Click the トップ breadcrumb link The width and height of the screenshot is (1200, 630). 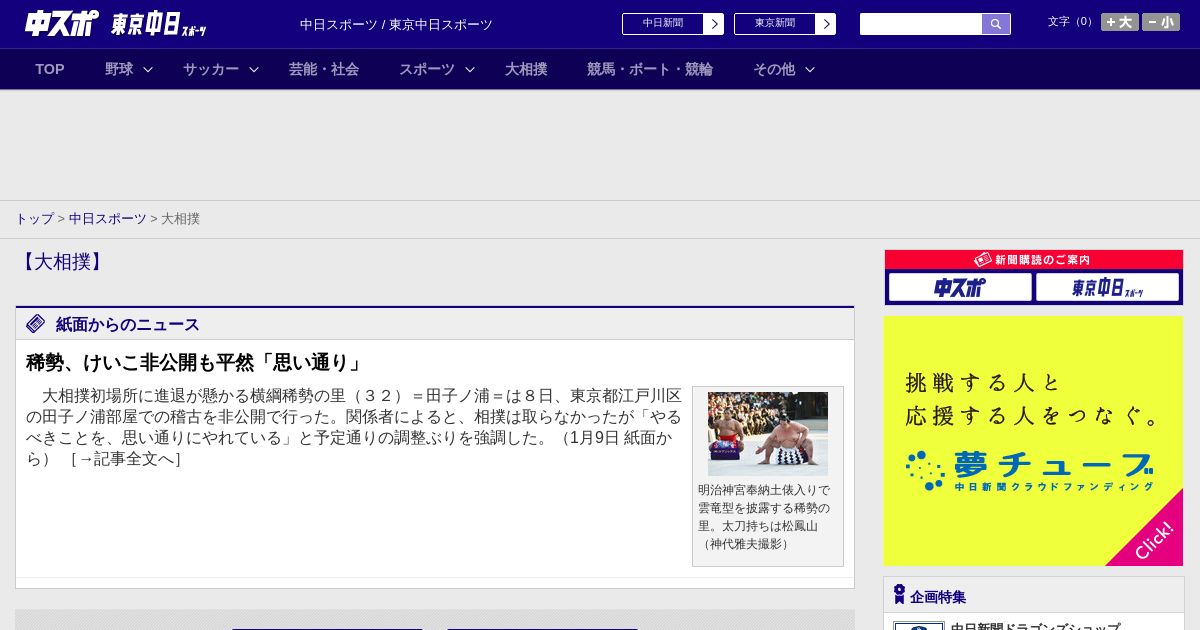click(34, 218)
